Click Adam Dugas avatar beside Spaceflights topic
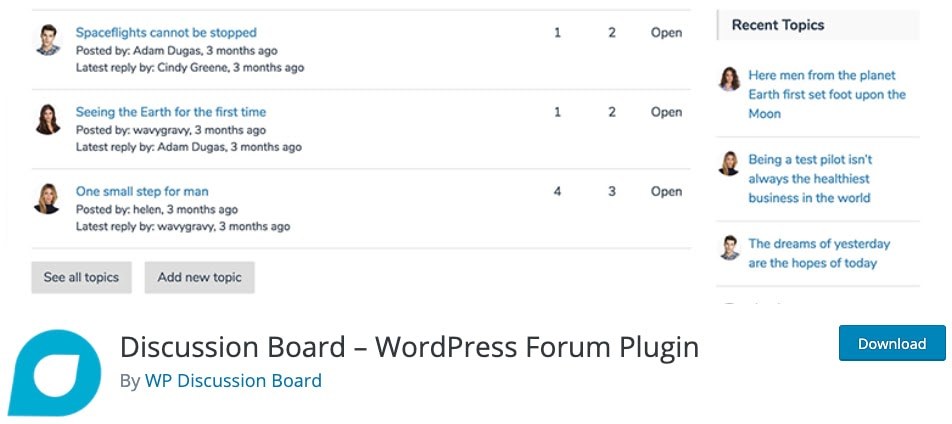 pos(47,40)
